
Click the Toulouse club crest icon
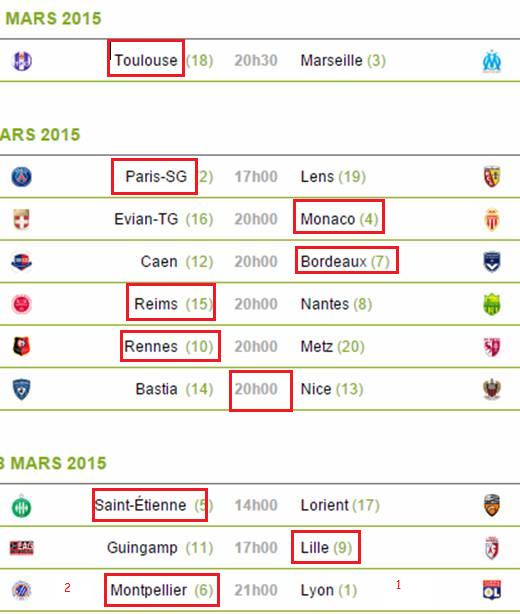pos(22,61)
